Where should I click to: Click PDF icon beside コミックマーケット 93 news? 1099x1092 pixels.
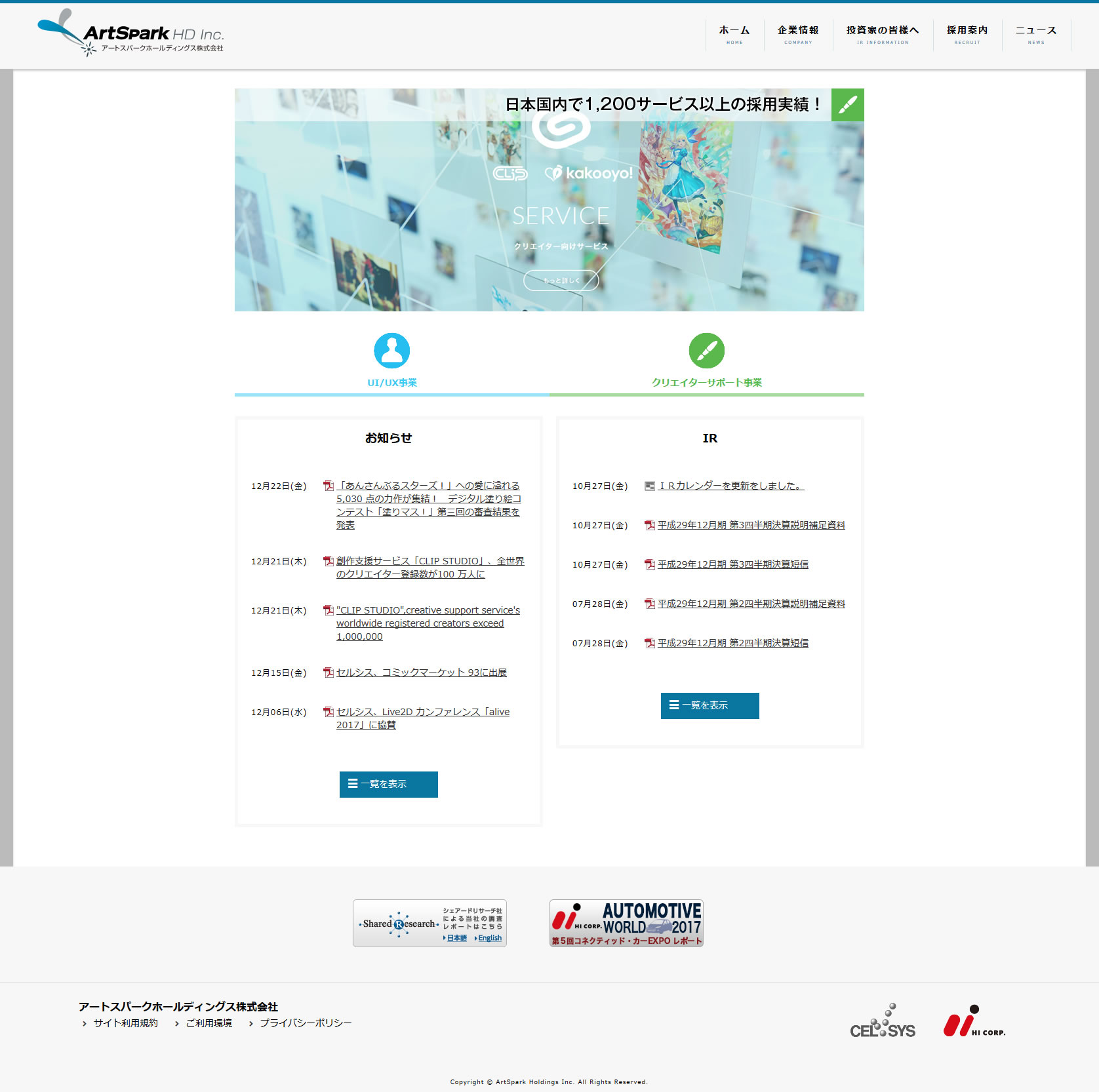pyautogui.click(x=329, y=673)
